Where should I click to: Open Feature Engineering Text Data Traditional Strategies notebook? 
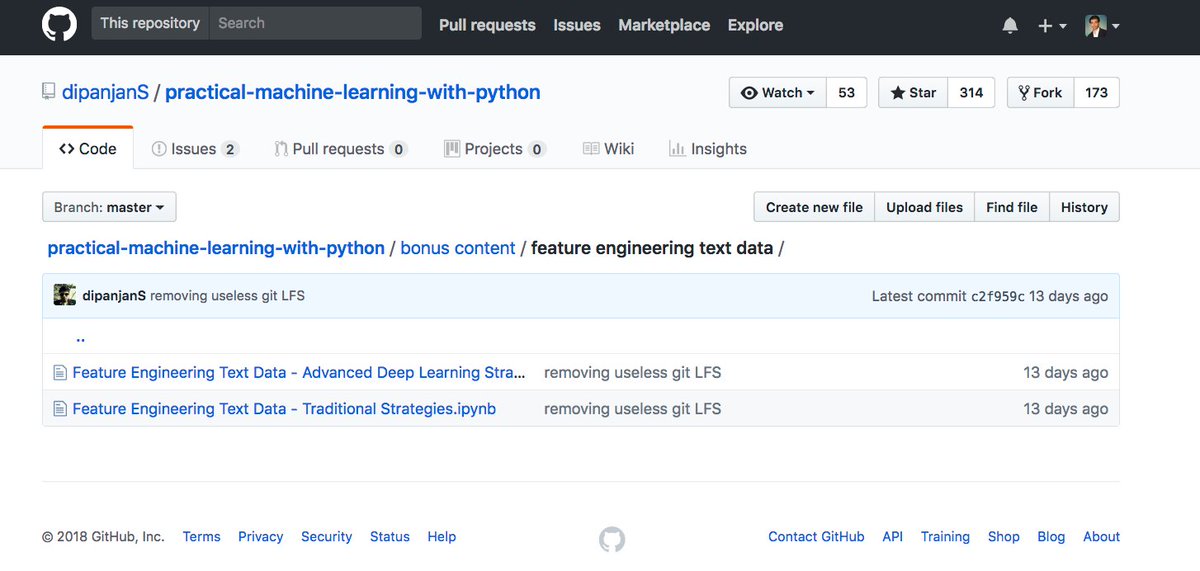(284, 409)
